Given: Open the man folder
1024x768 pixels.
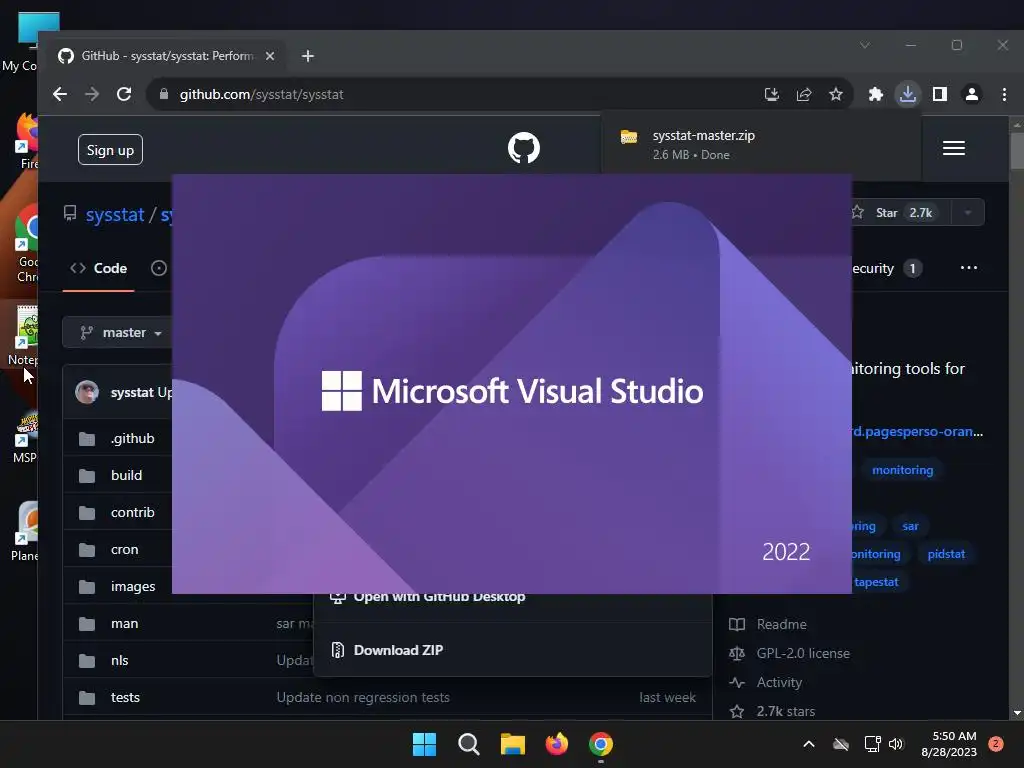Looking at the screenshot, I should pos(125,624).
